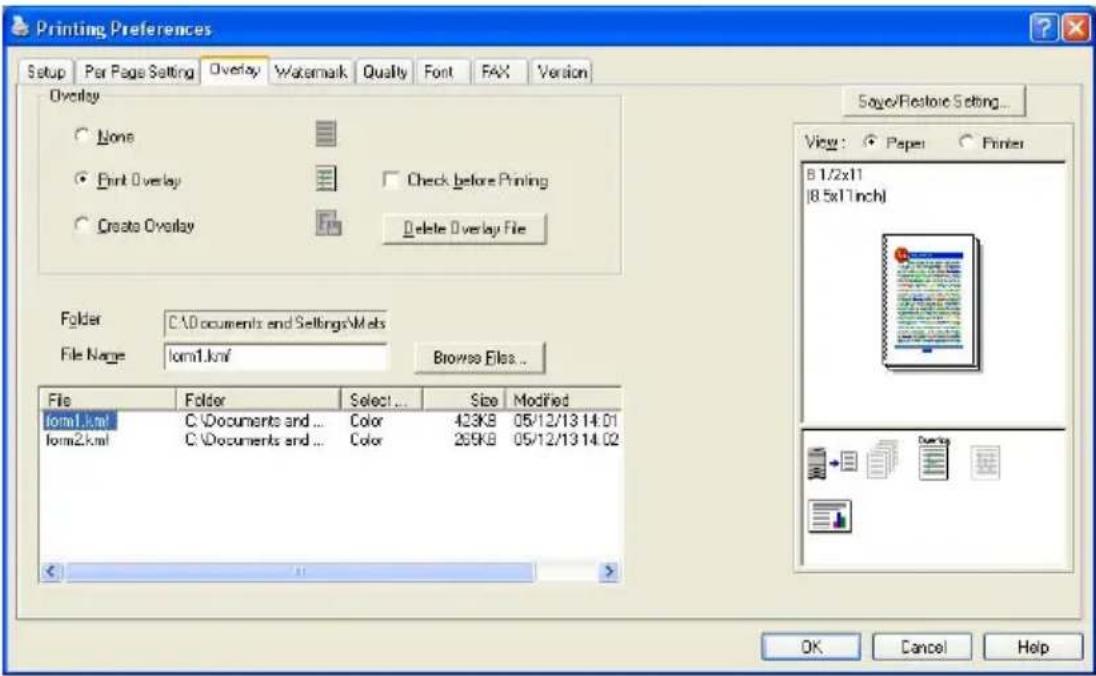Enable Check before Printing checkbox
The height and width of the screenshot is (676, 1096).
tap(391, 180)
